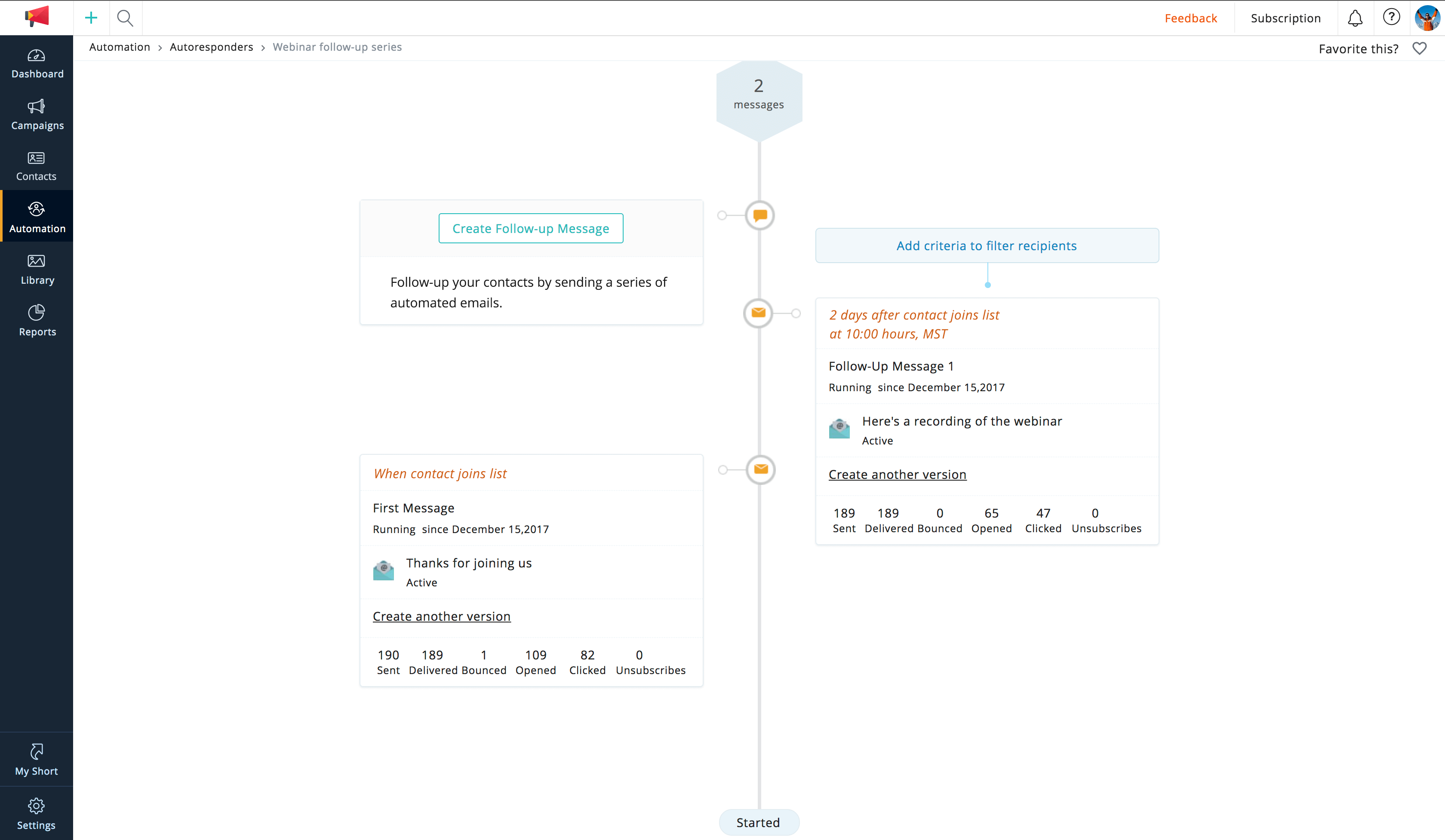This screenshot has width=1445, height=840.
Task: Select the Follow-Up Message 1 timeline envelope marker
Action: (x=758, y=313)
